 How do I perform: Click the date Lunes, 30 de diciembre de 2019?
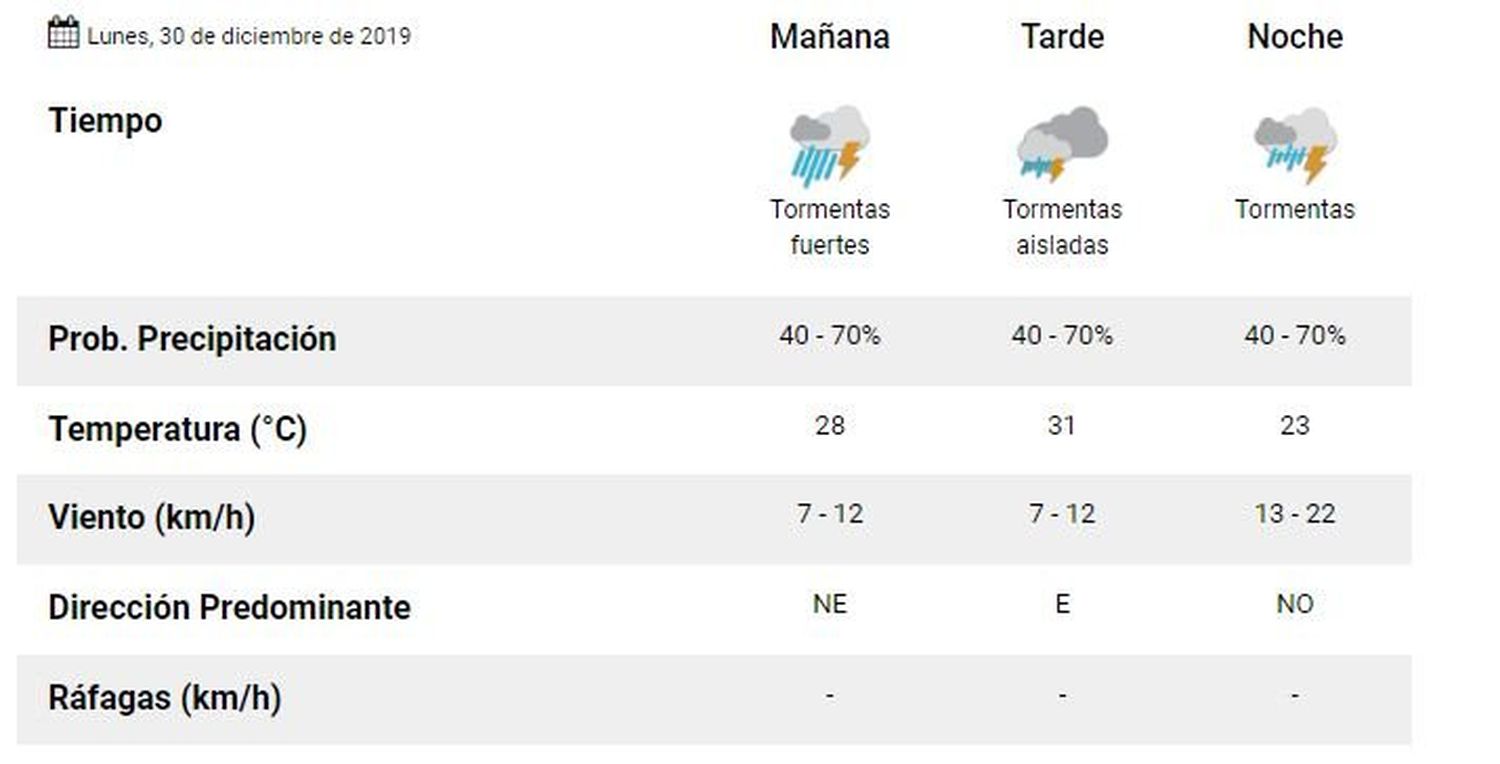point(249,36)
